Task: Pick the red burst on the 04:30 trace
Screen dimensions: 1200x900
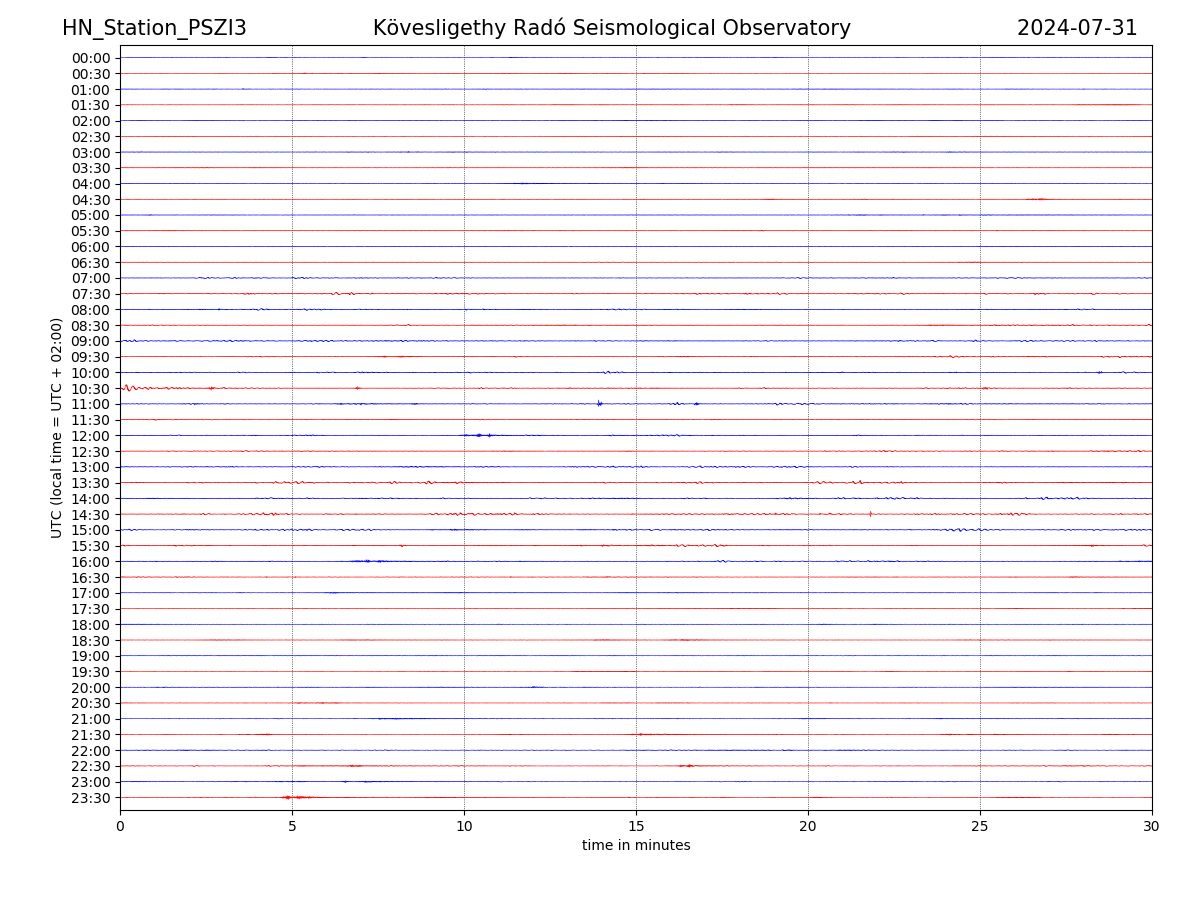Action: tap(1038, 199)
